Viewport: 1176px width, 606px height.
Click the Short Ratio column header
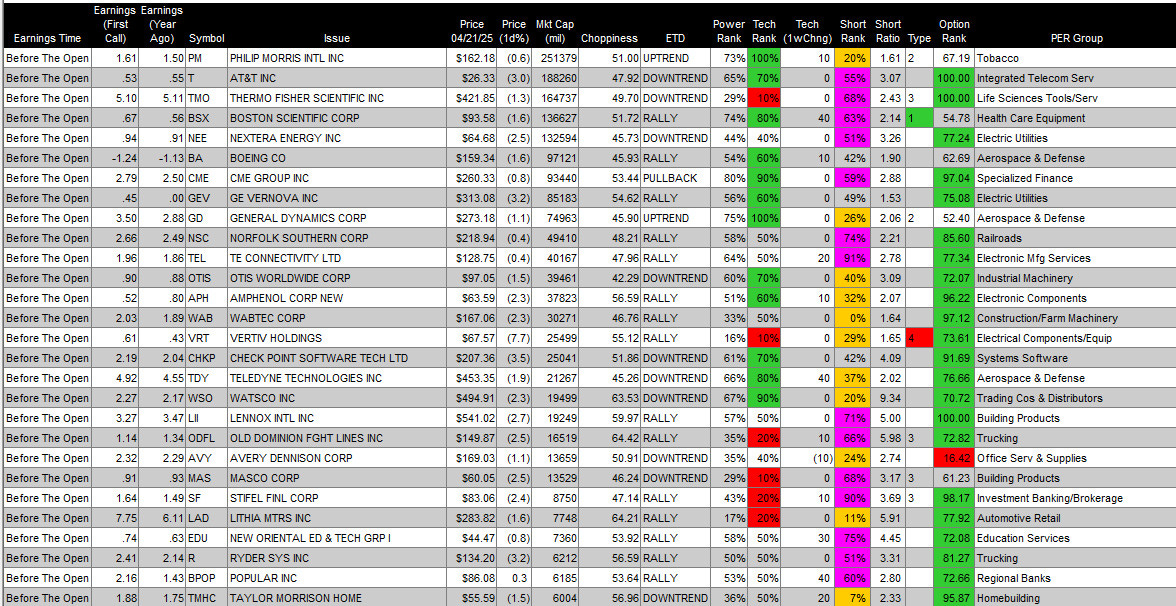(x=888, y=32)
